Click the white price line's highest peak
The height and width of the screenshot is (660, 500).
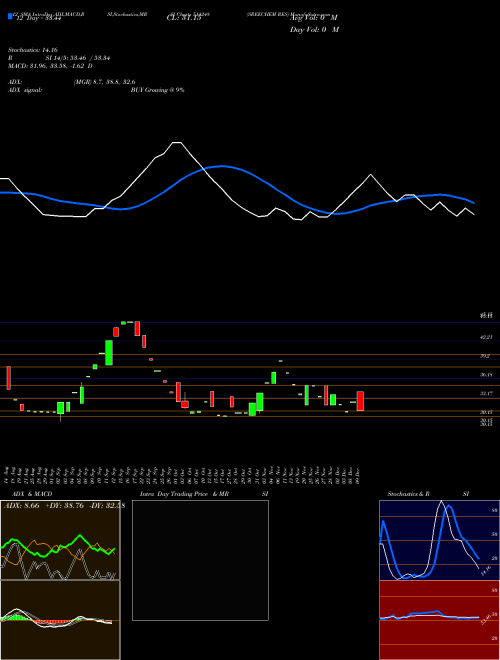[177, 143]
